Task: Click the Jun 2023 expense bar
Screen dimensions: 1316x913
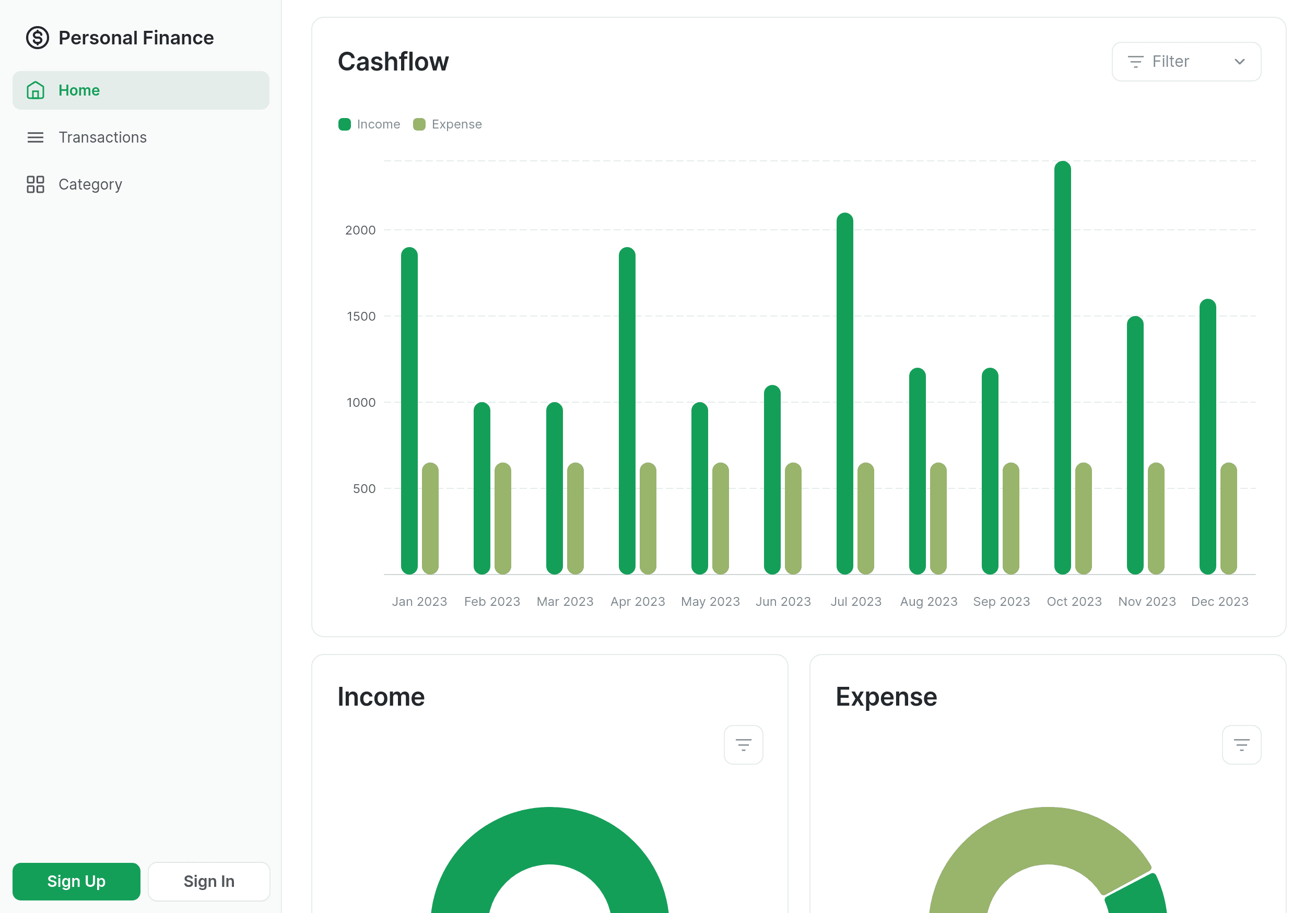Action: pos(793,518)
